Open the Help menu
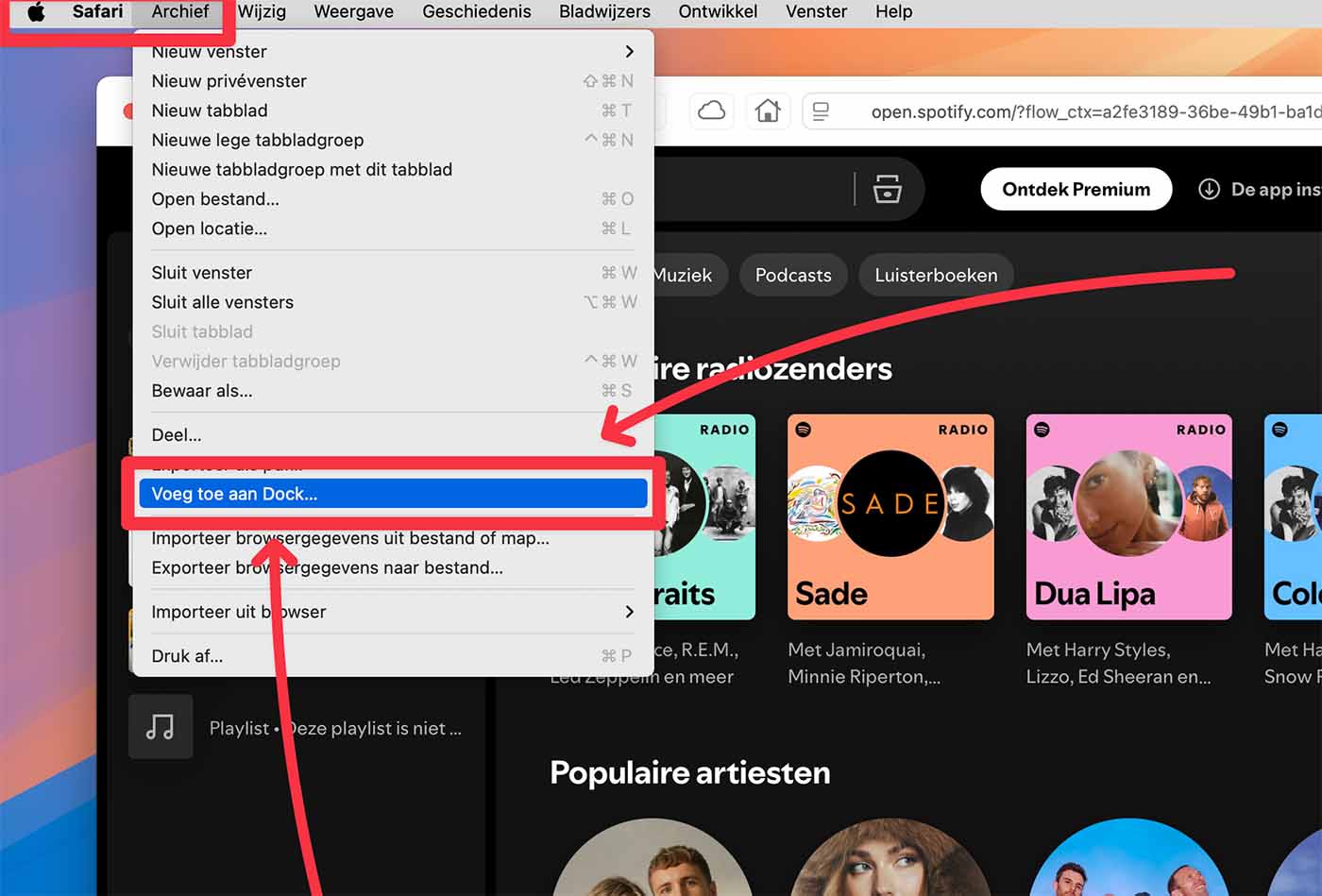The height and width of the screenshot is (896, 1322). click(893, 11)
